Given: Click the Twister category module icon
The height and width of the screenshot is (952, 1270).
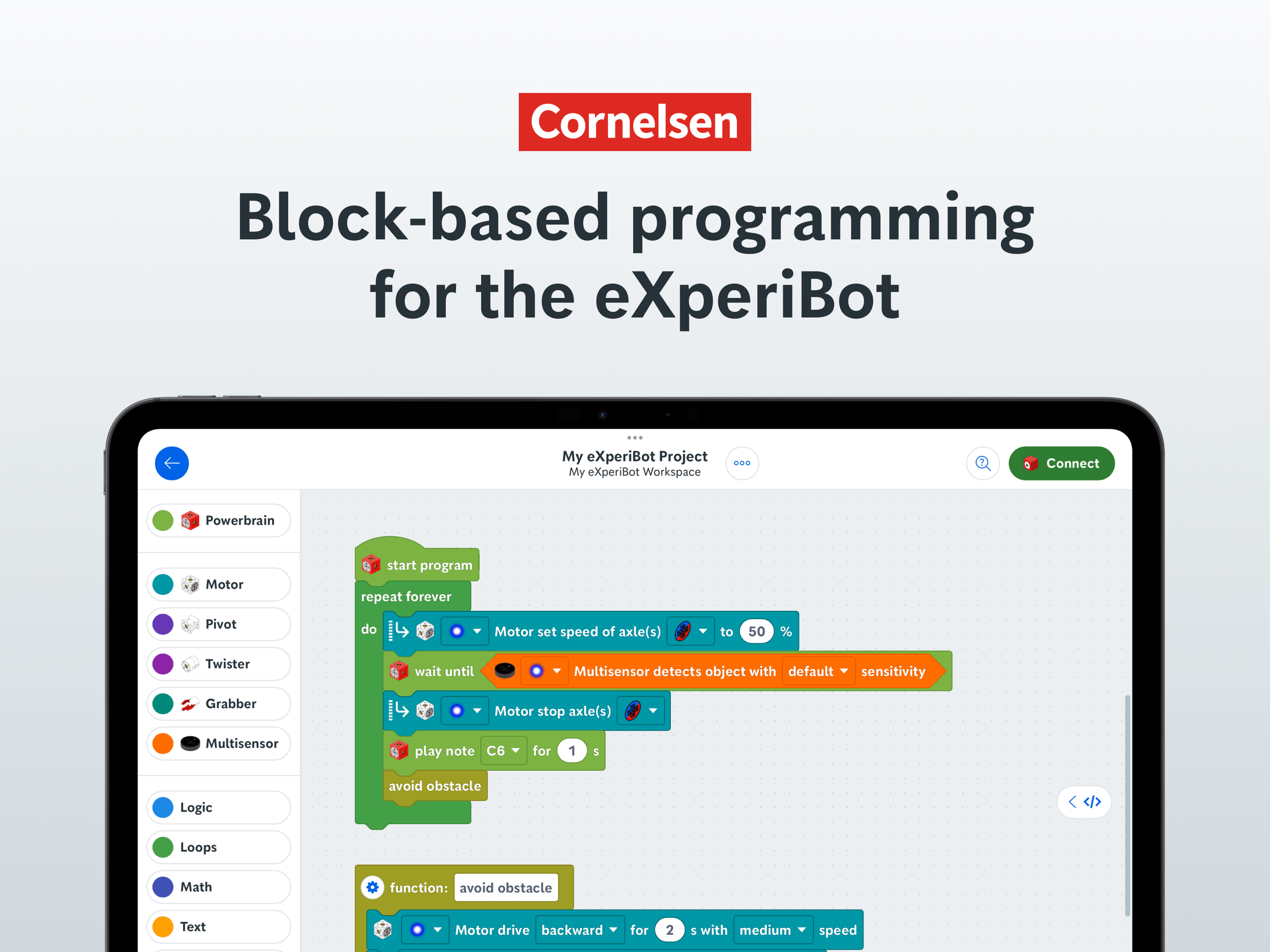Looking at the screenshot, I should pos(190,664).
